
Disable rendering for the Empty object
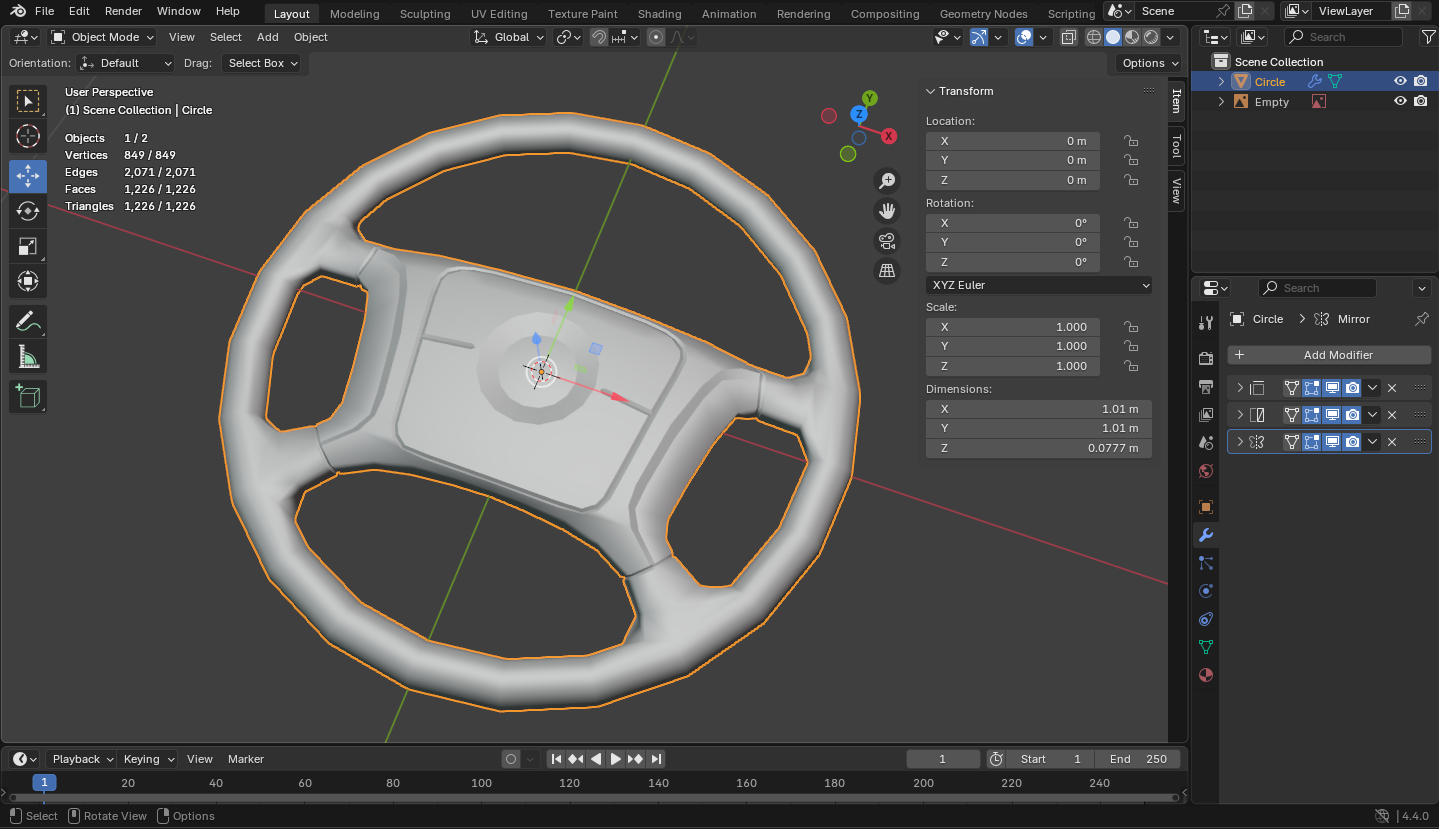pos(1420,102)
